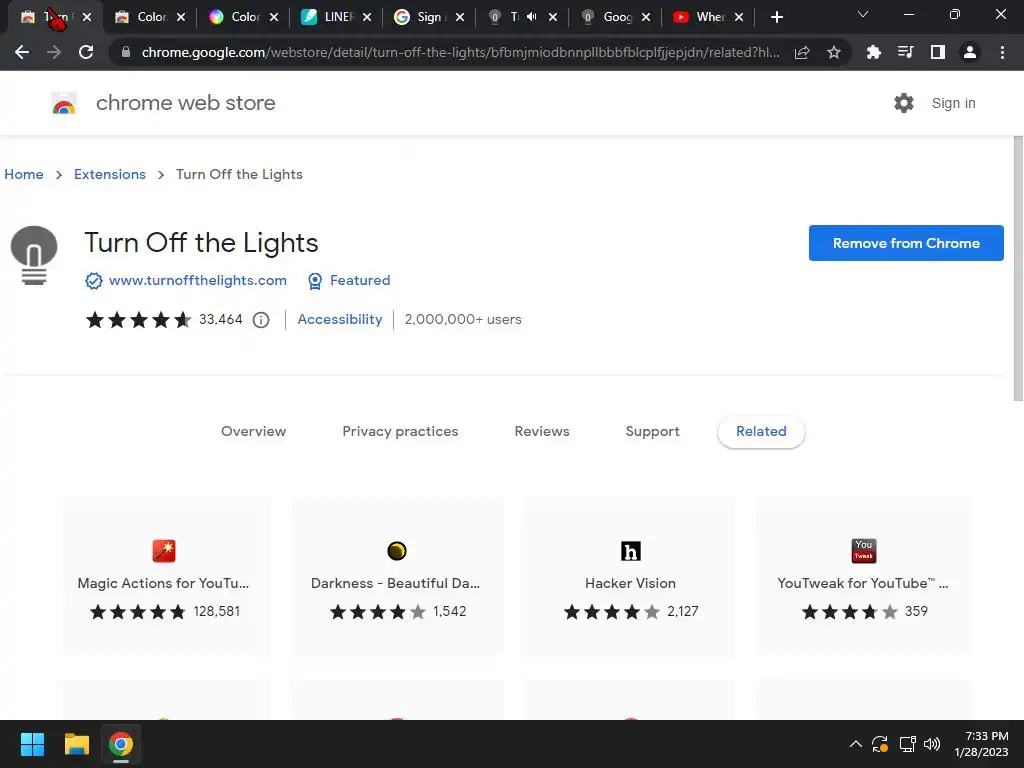Click Remove from Chrome button
This screenshot has height=768, width=1024.
pyautogui.click(x=906, y=243)
